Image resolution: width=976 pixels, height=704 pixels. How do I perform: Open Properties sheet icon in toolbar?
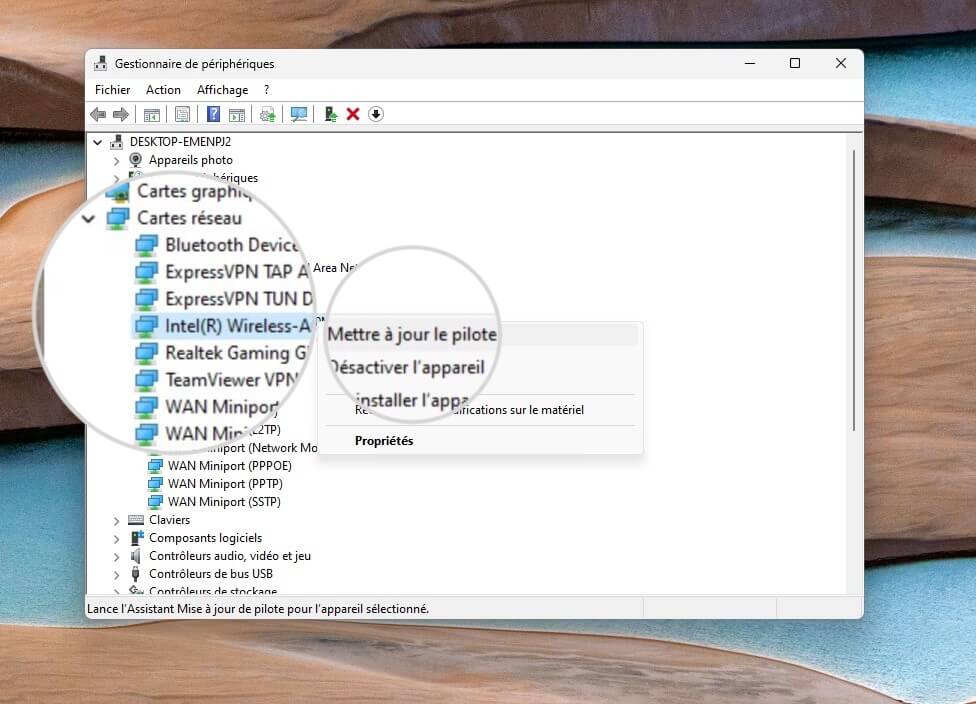click(182, 115)
